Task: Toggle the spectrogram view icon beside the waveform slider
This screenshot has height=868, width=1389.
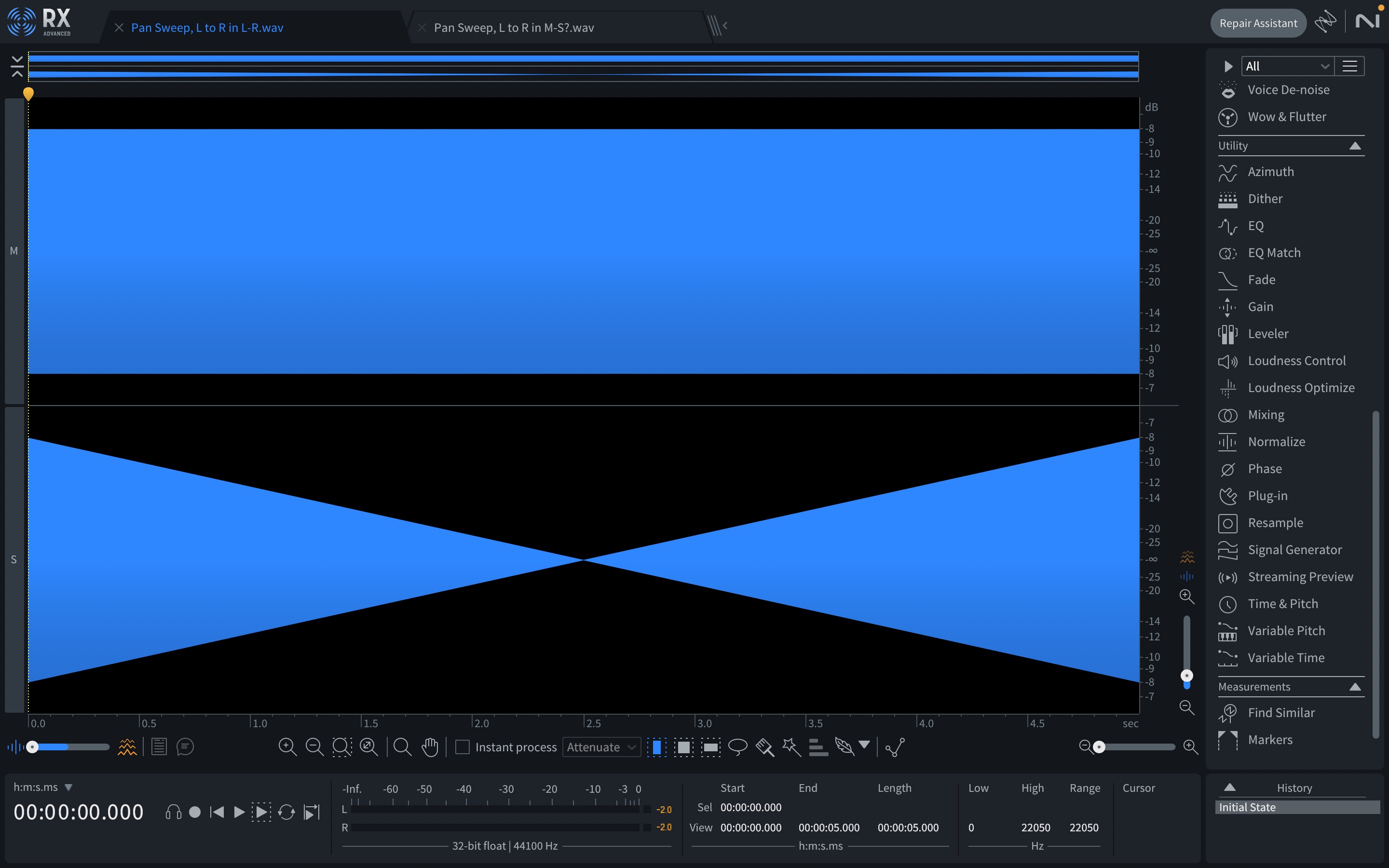Action: [x=127, y=747]
